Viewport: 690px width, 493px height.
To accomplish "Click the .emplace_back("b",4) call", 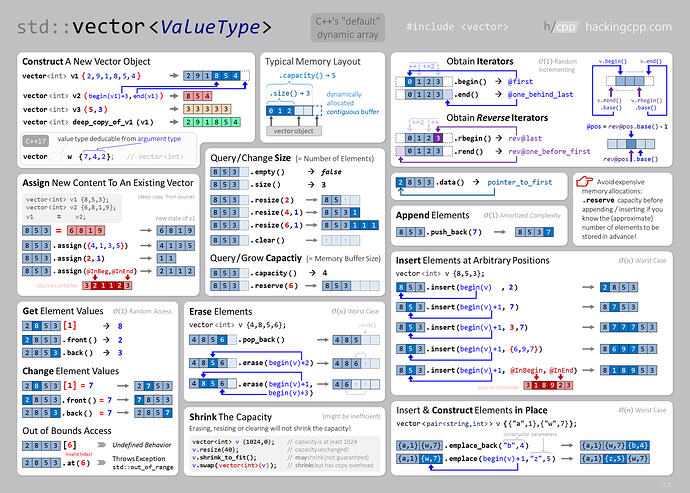I will pos(486,445).
